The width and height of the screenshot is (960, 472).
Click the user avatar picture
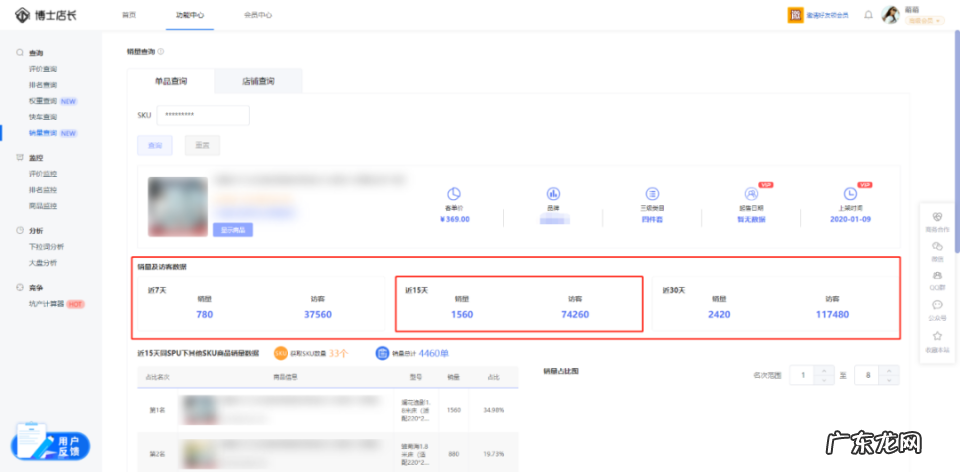(x=890, y=15)
